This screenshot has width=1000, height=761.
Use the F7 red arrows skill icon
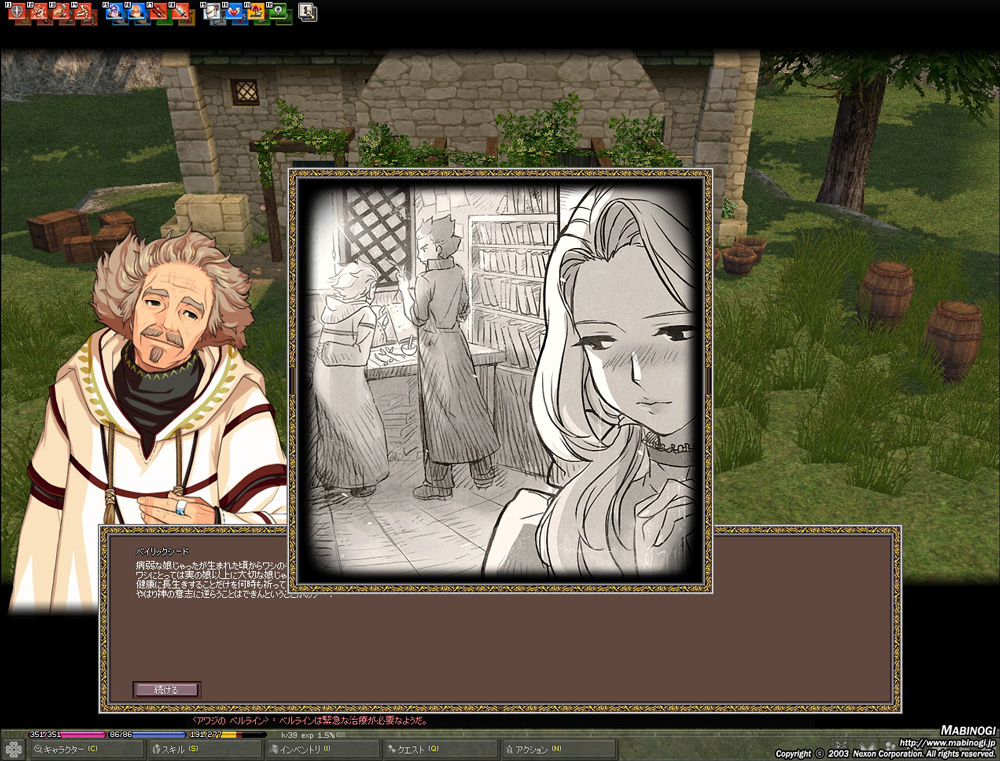tap(159, 11)
